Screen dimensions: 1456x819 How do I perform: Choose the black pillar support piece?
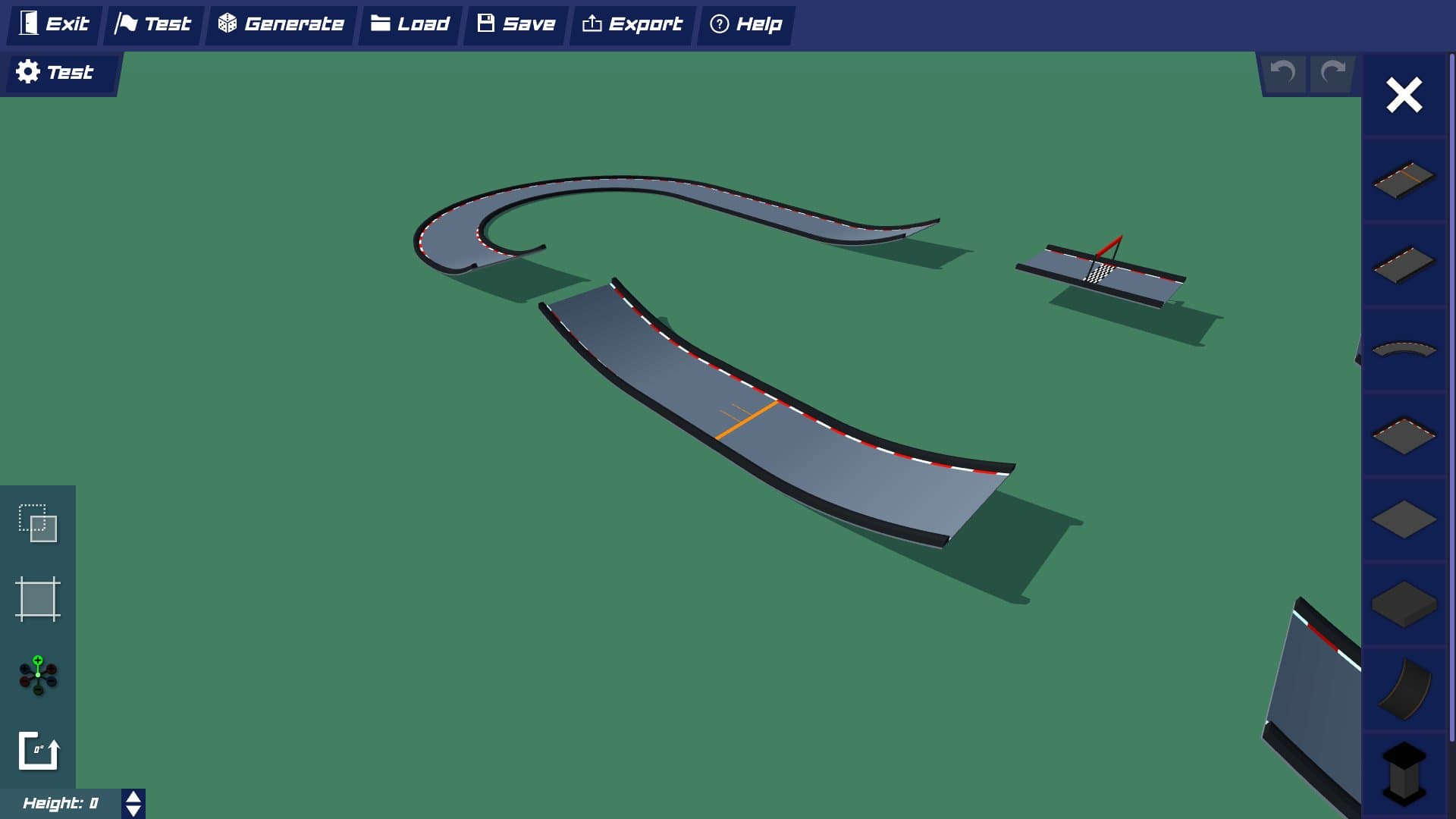[1404, 773]
